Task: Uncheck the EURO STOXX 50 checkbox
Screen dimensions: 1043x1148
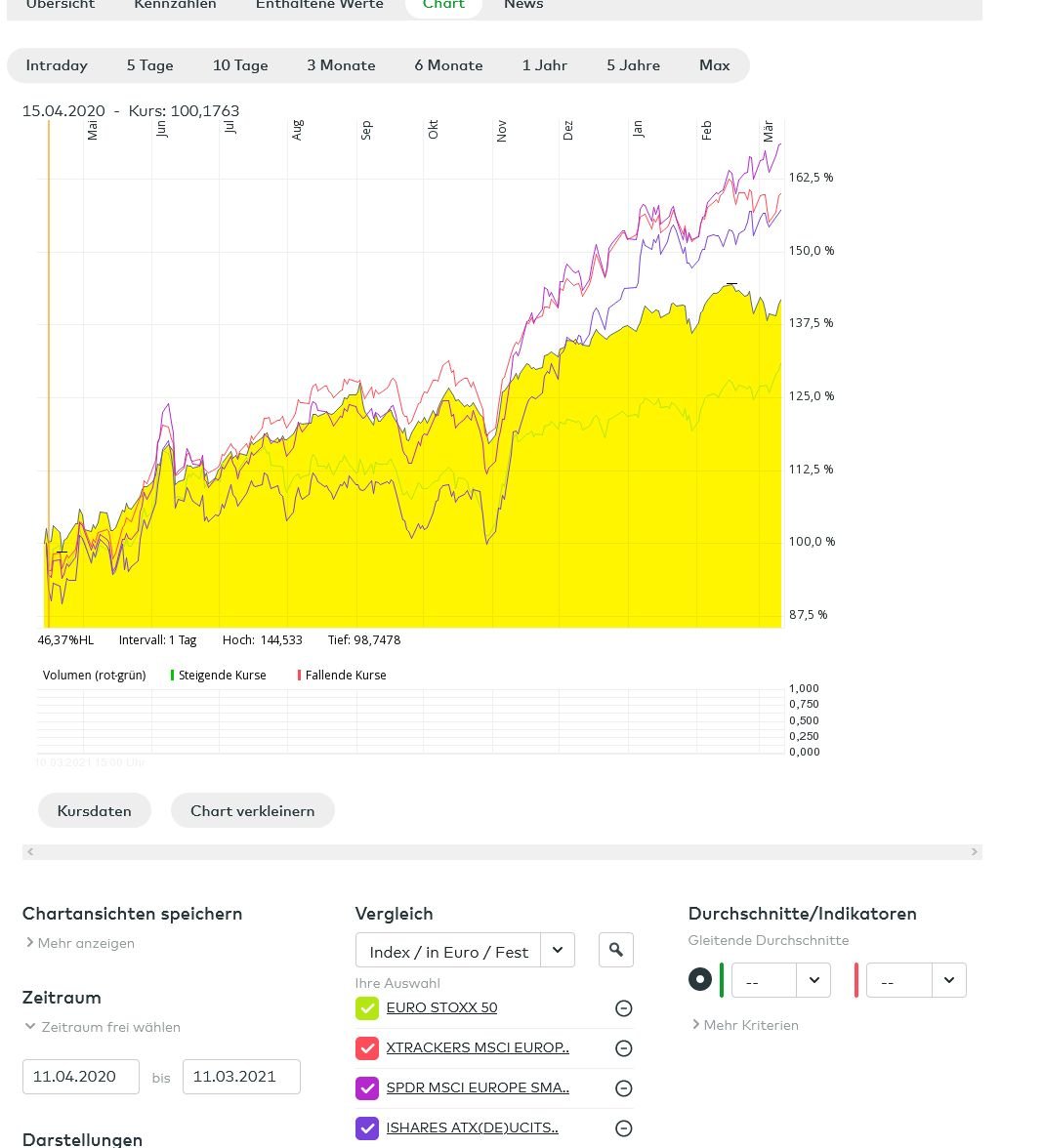Action: coord(367,1008)
